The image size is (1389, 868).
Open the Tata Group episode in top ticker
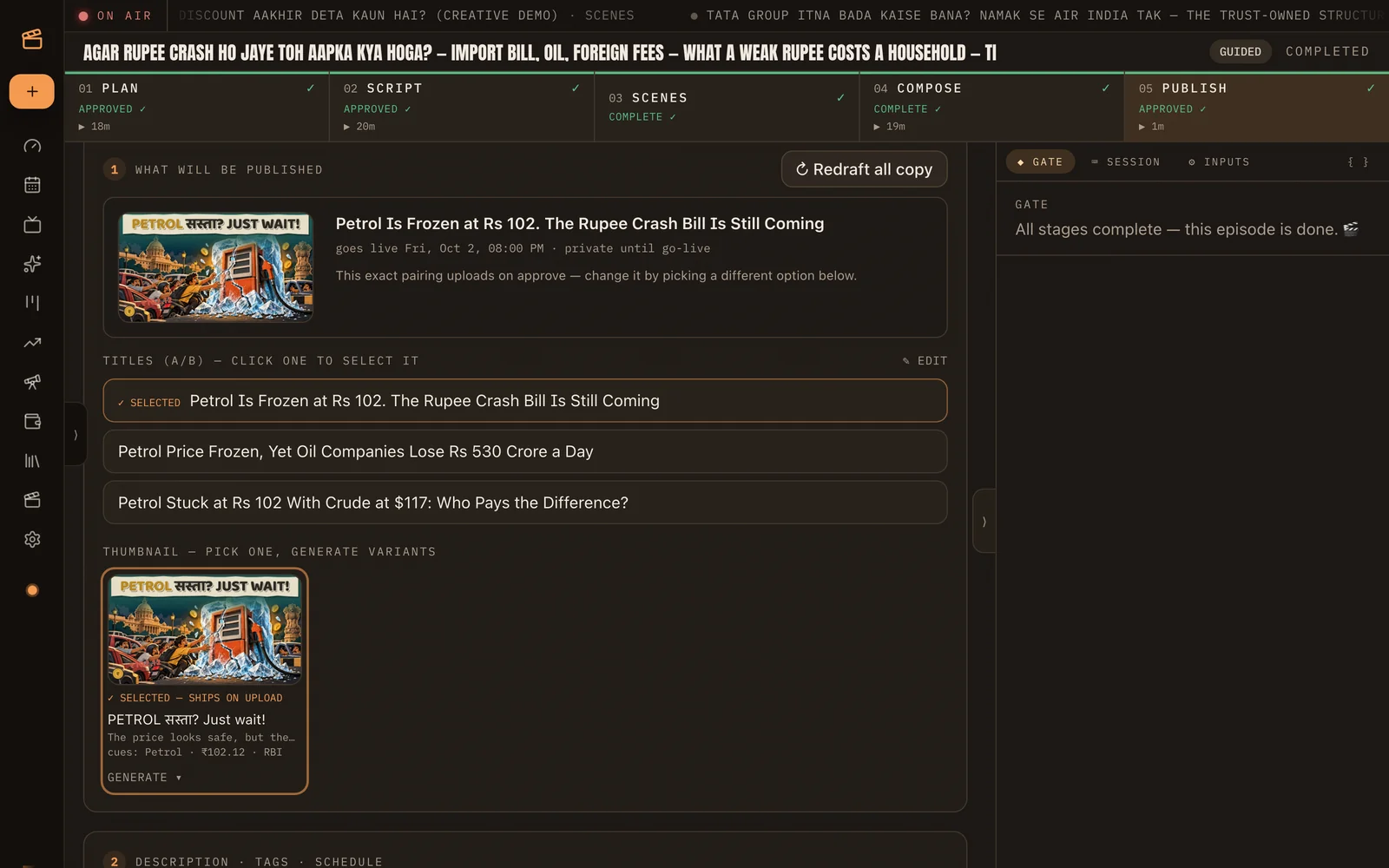[1037, 16]
